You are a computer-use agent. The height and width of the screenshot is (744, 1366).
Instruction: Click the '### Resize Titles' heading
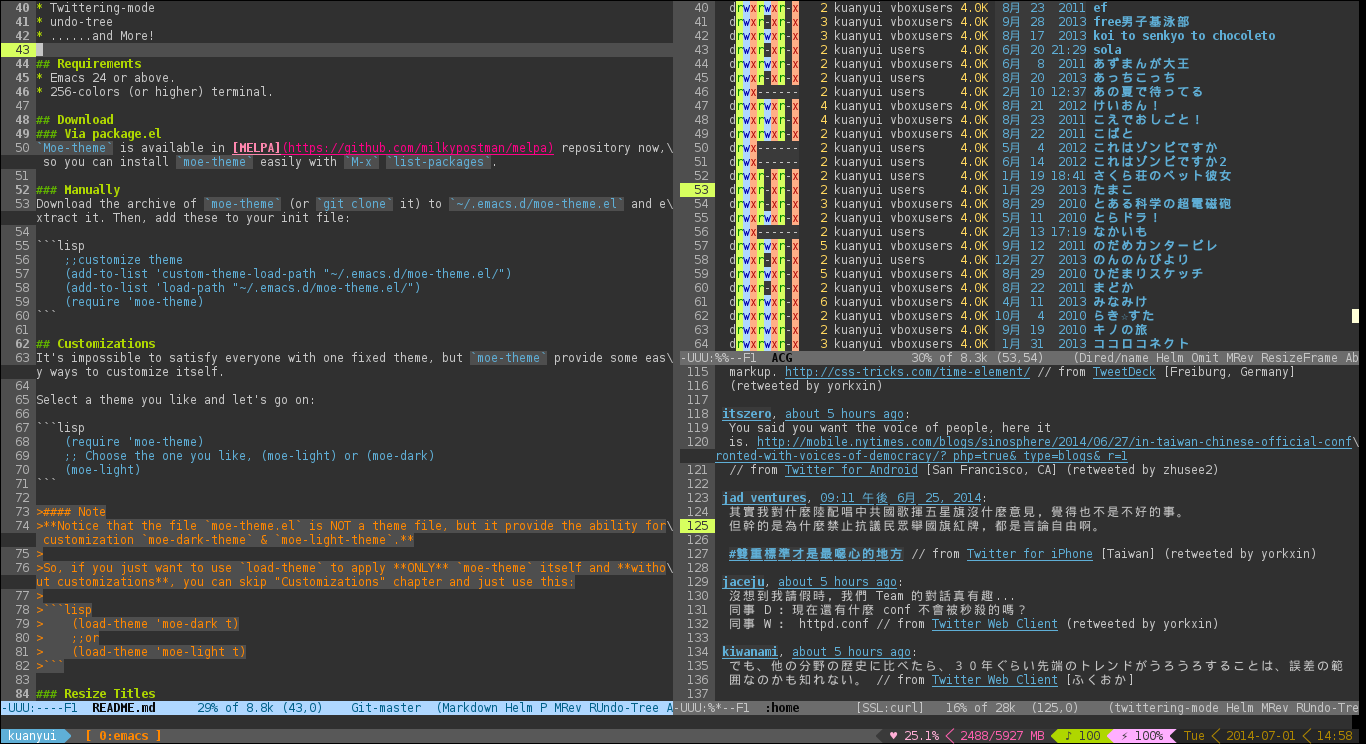(95, 694)
